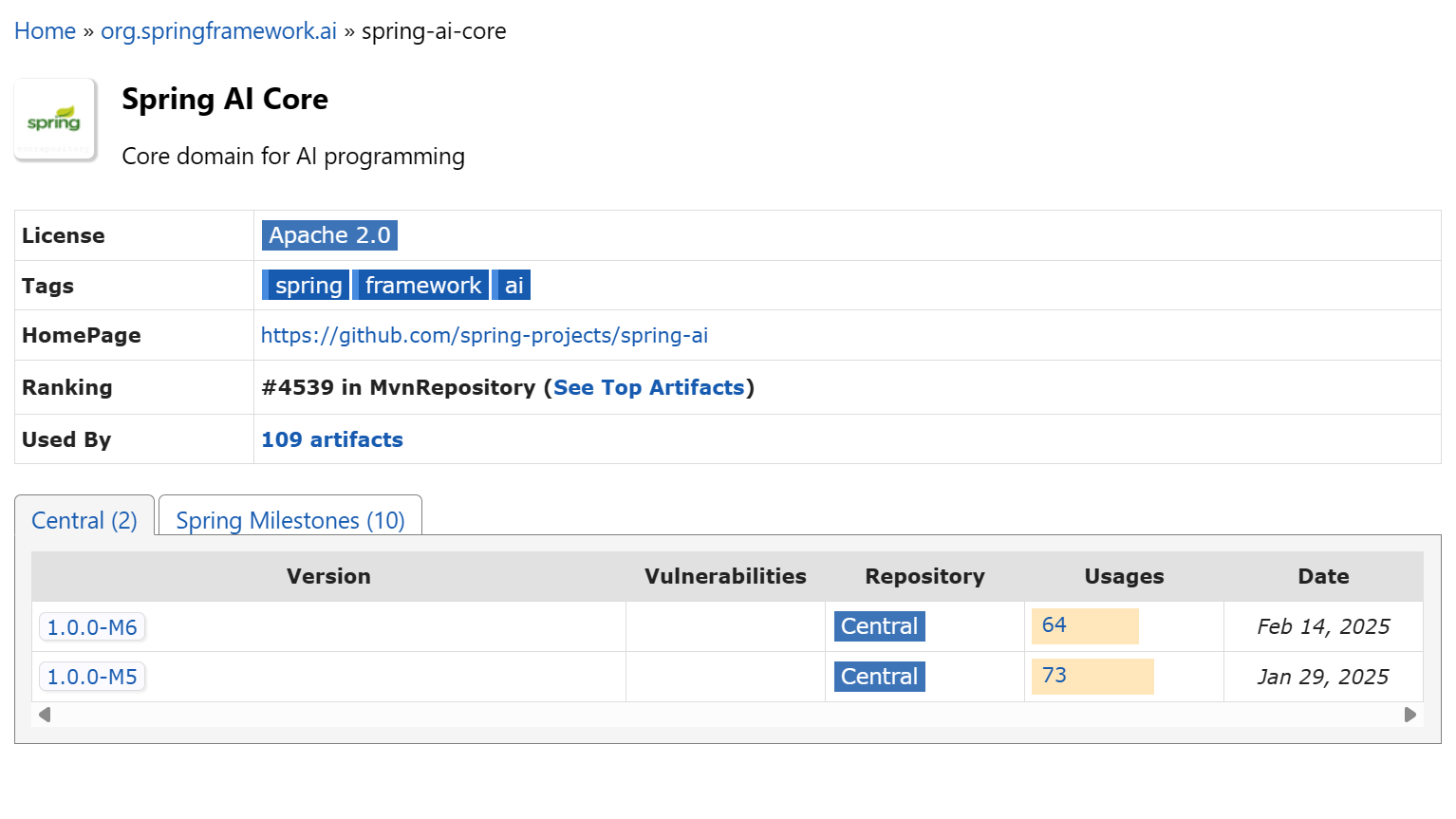
Task: Click the right scroll arrow of the table
Action: 1410,715
